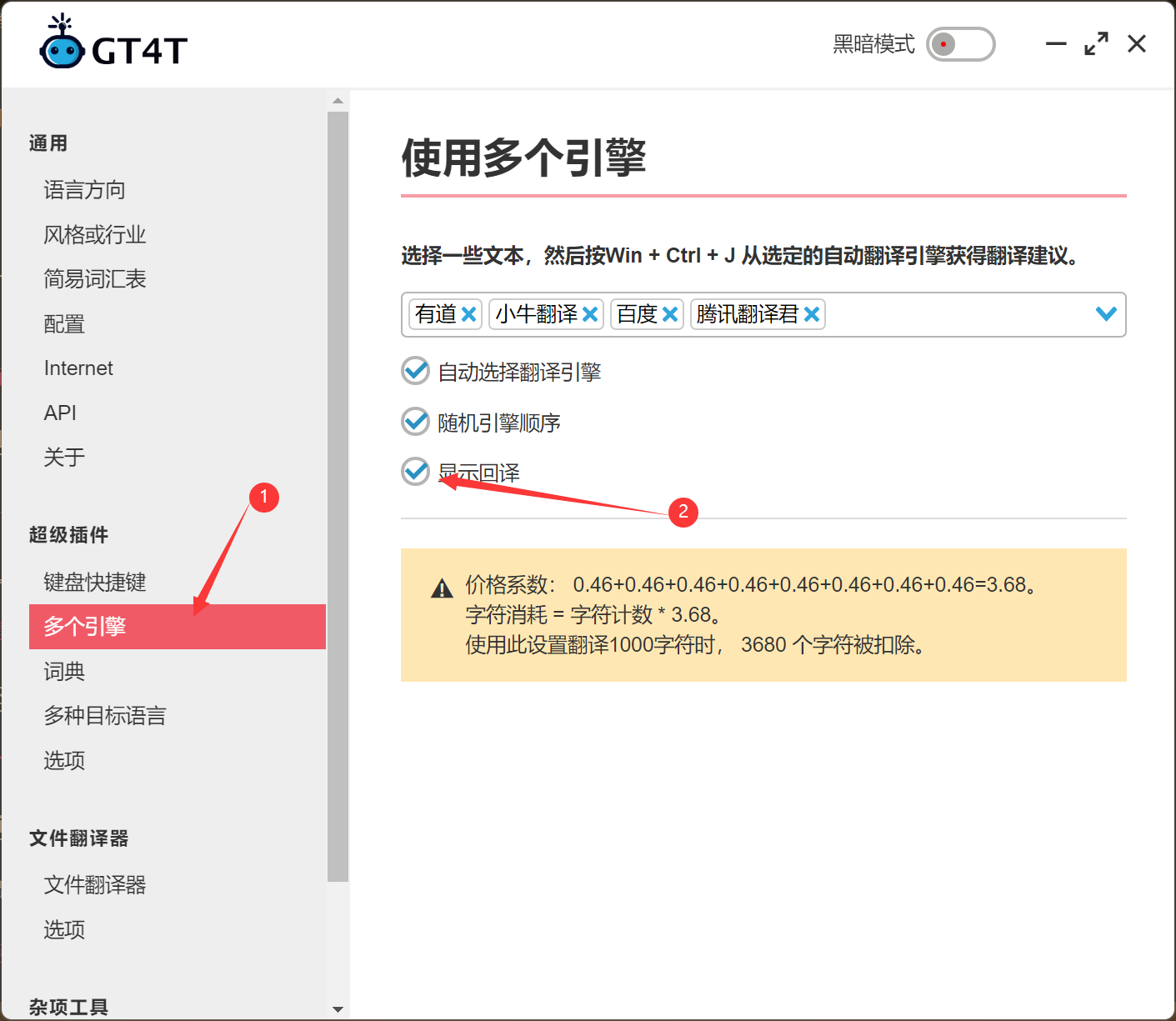Remove 小牛翻译 from selected engines
Viewport: 1176px width, 1021px height.
590,314
